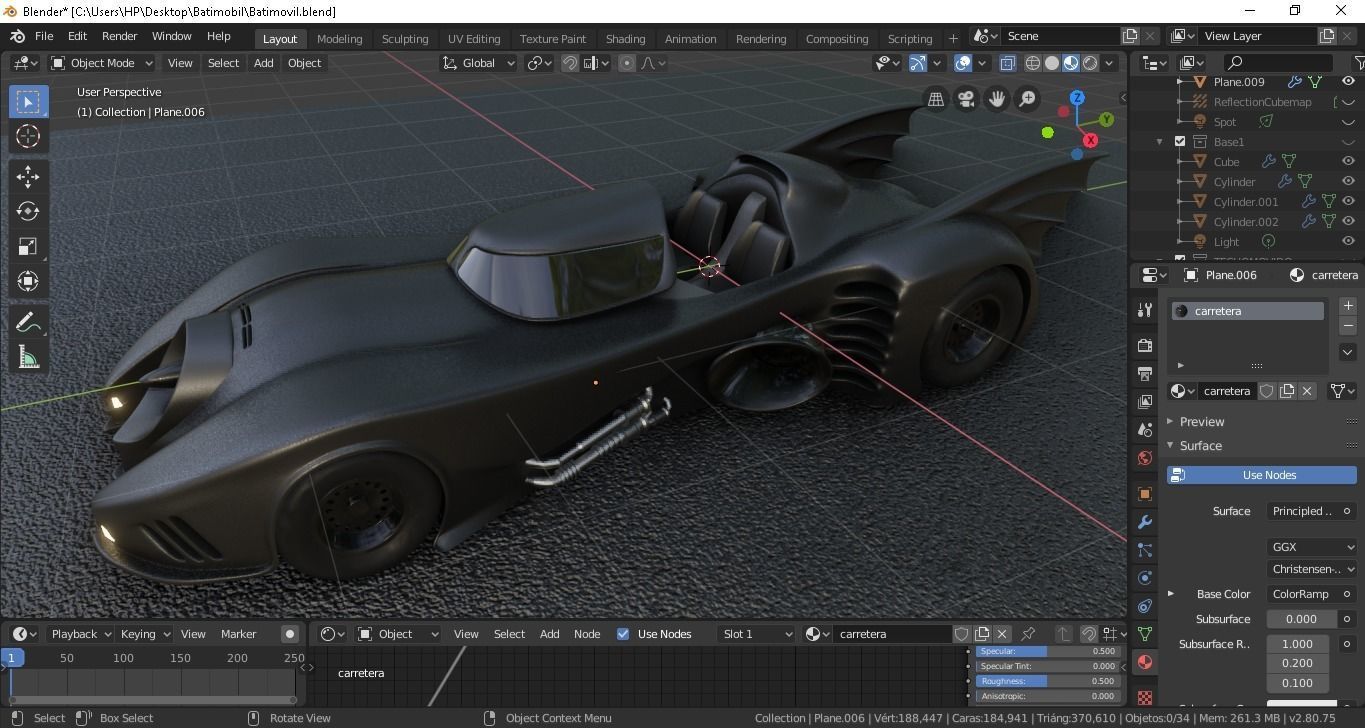The image size is (1365, 728).
Task: Uncheck Use Nodes in node editor header
Action: pyautogui.click(x=623, y=634)
